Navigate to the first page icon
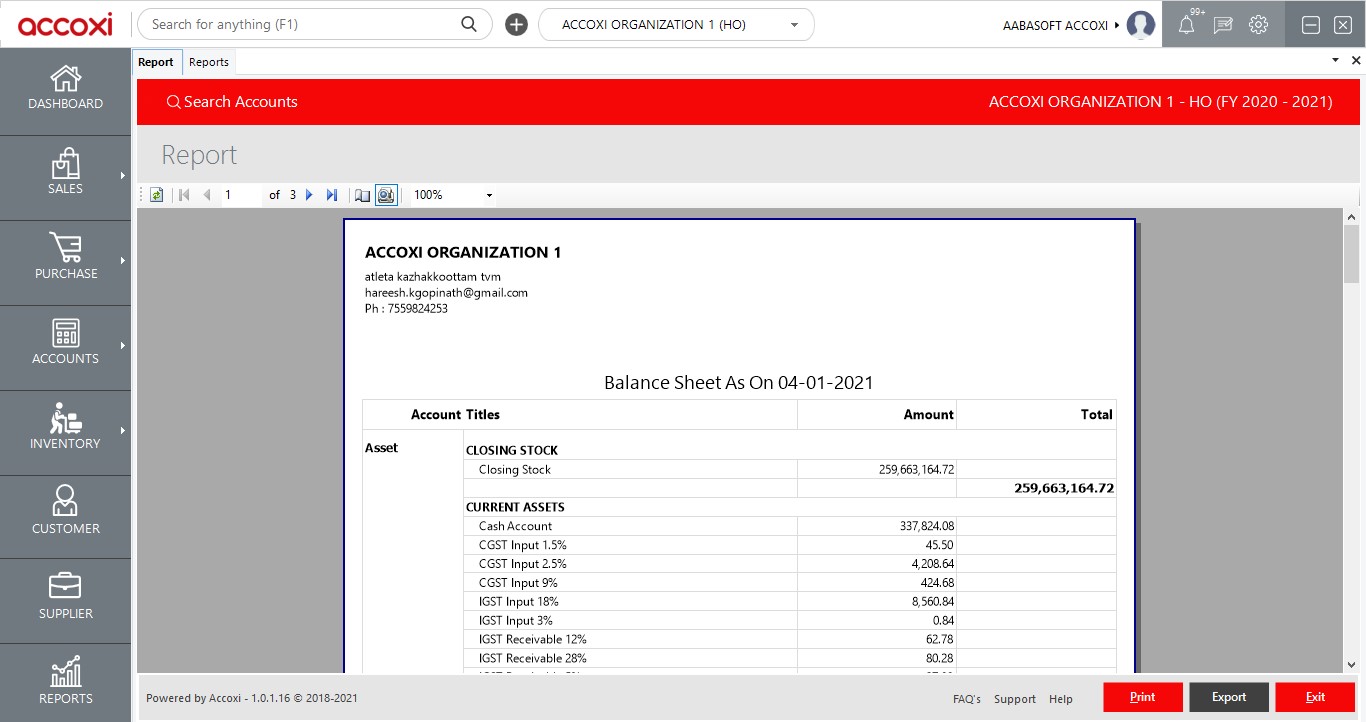 (x=183, y=195)
